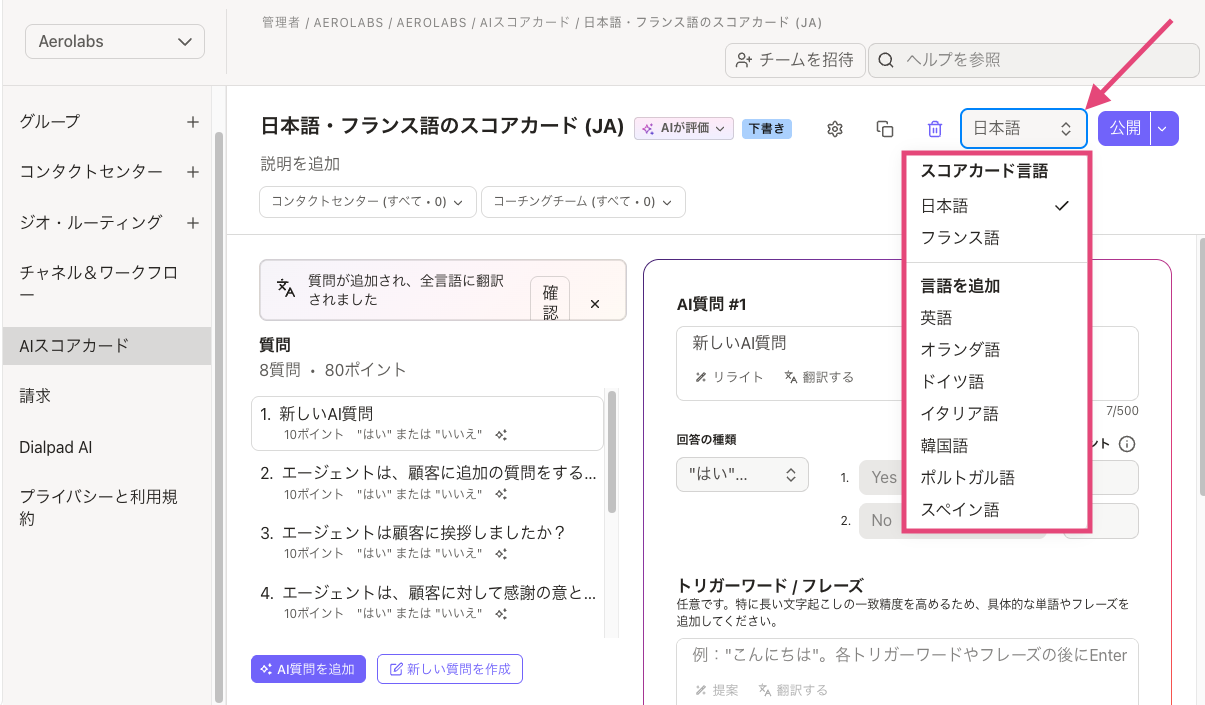Click 翻訳する under the AI question text
The height and width of the screenshot is (705, 1205).
(x=819, y=377)
